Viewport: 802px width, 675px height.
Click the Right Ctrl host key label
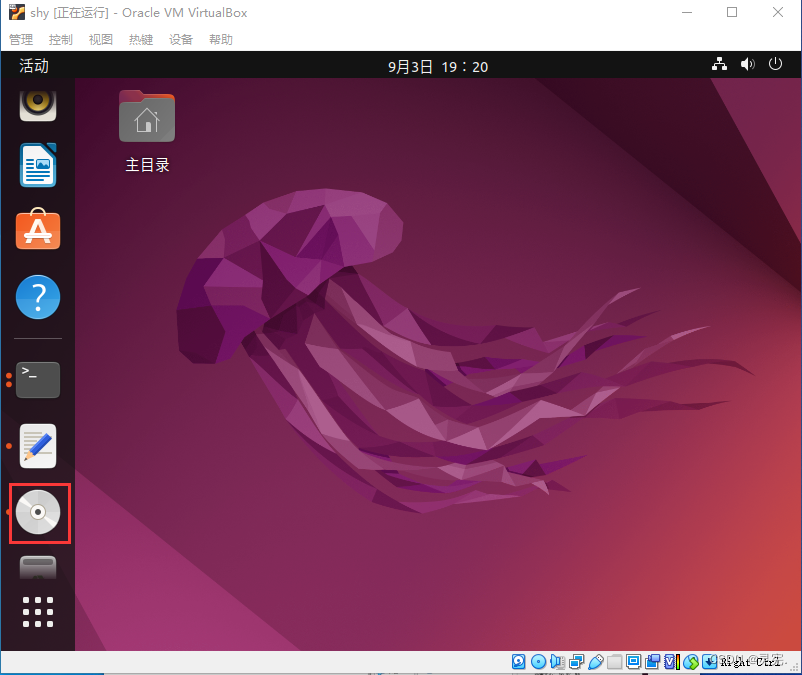coord(750,662)
